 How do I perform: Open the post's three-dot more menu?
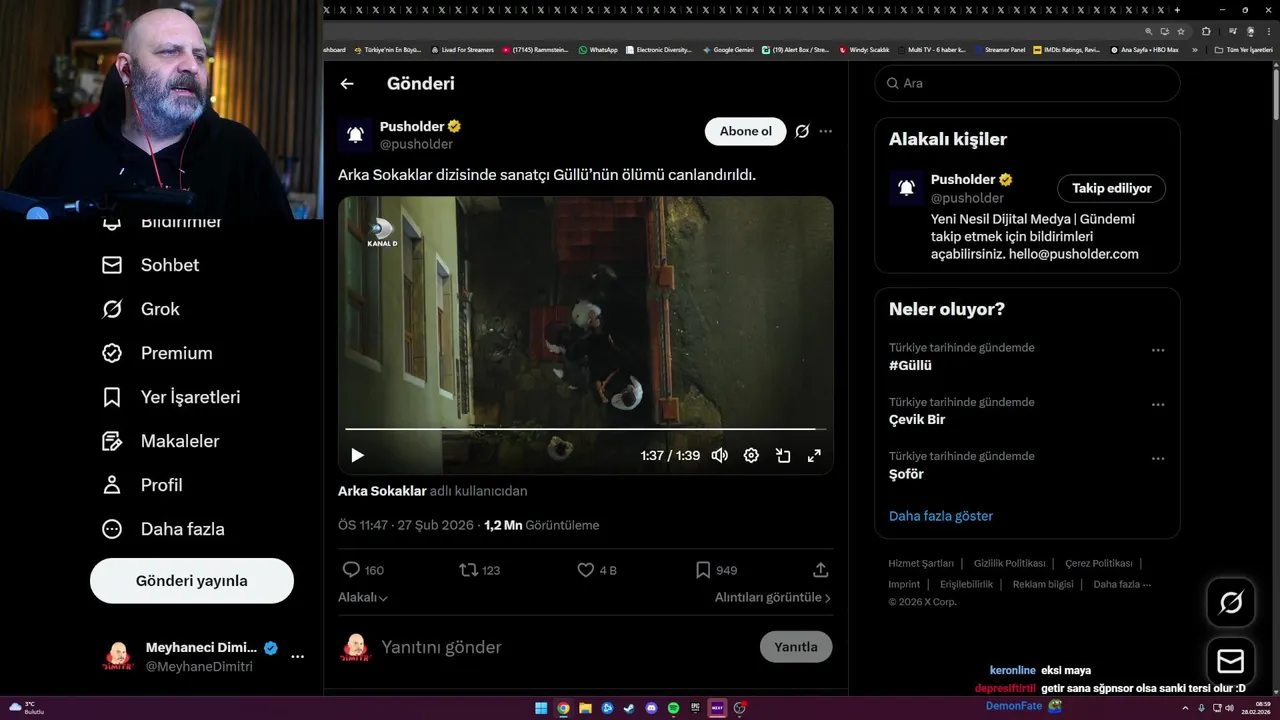[825, 131]
